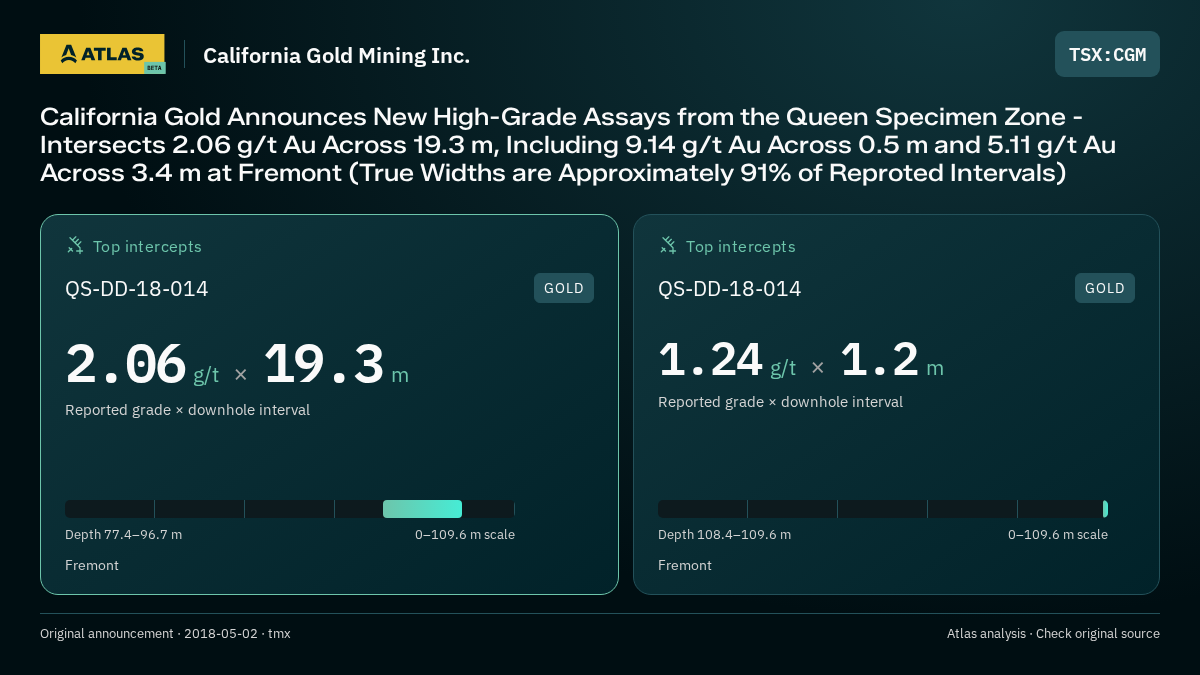Click the BETA tag on Atlas logo
1200x675 pixels.
154,68
